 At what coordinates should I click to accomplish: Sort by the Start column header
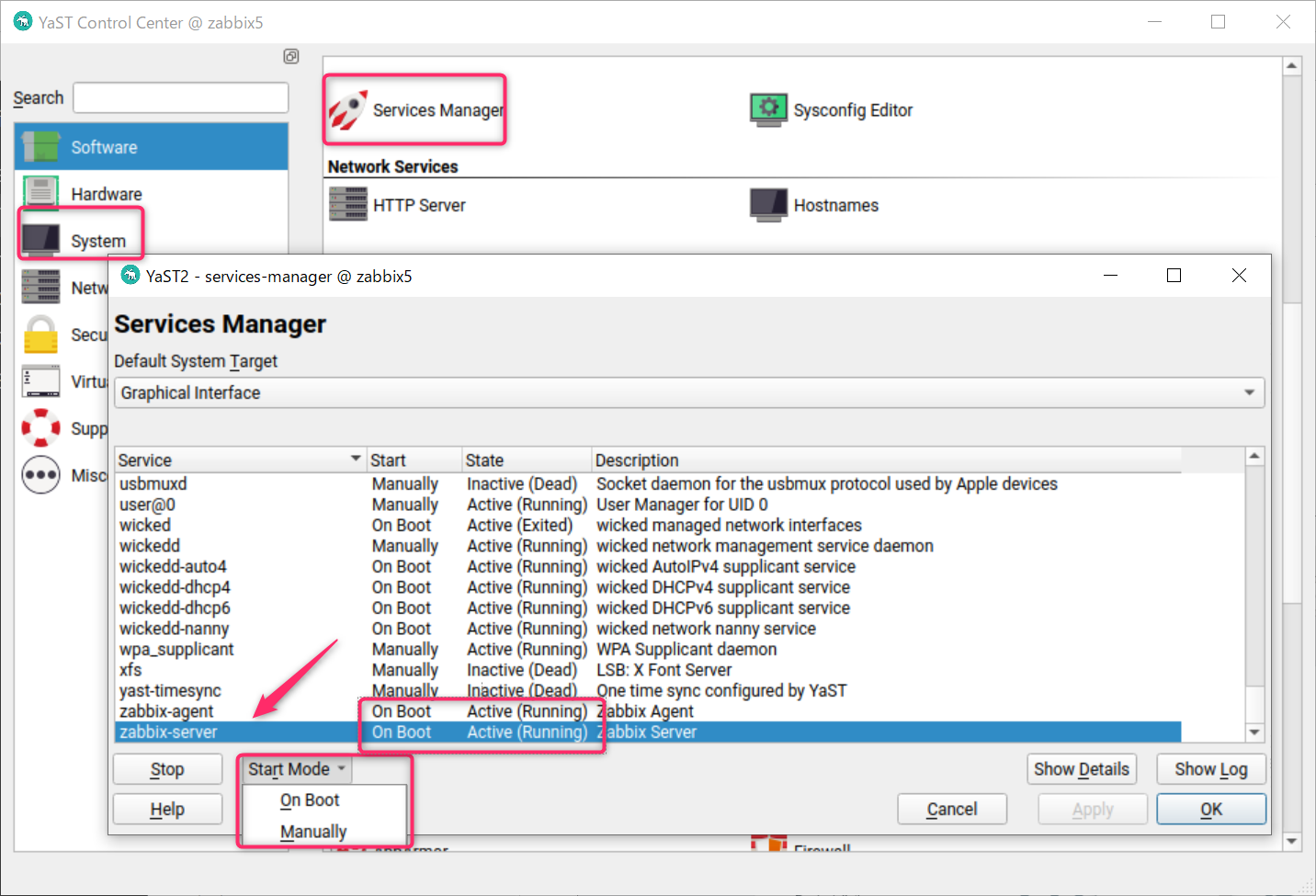point(414,459)
